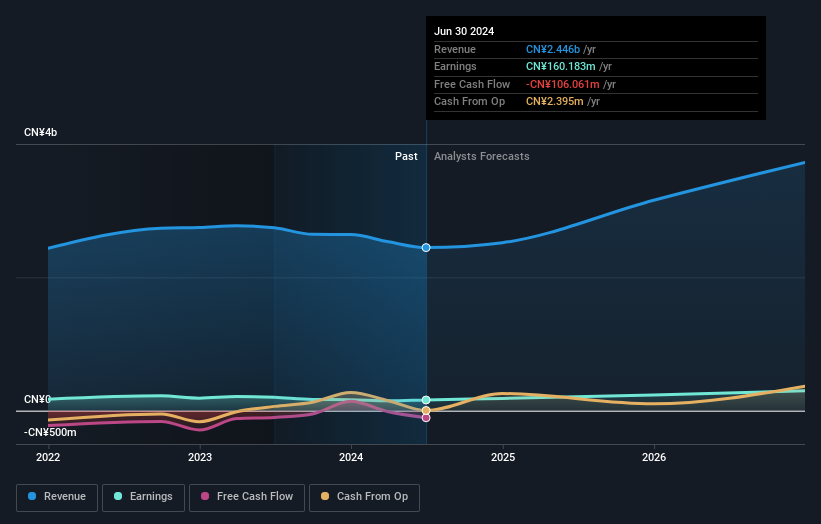Click the Free Cash Flow data point marker
Screen dimensions: 821x524
(x=426, y=418)
